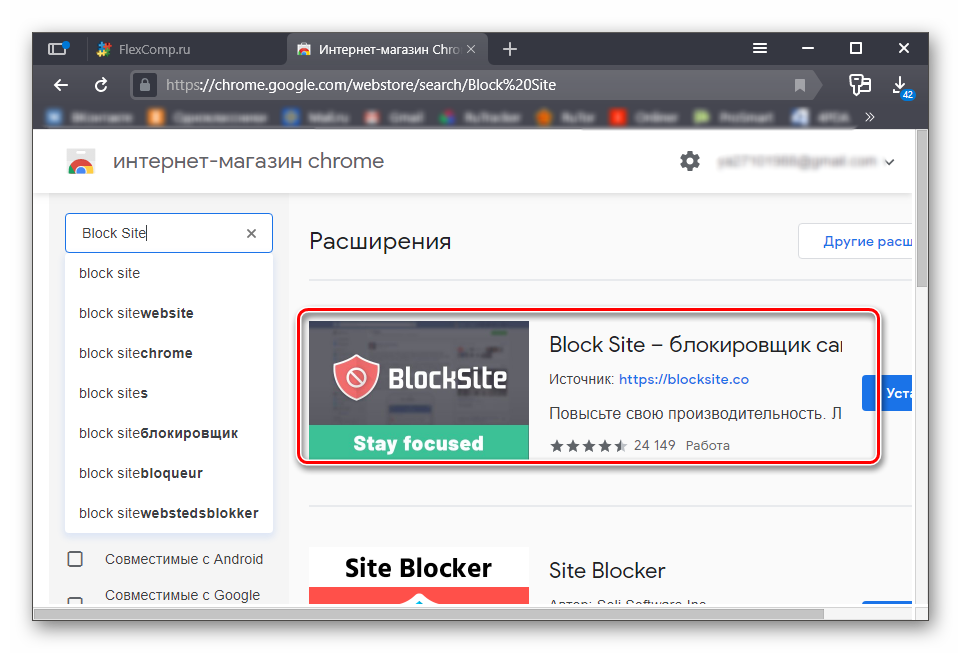Open the Block Site – блокировщик сайтов title
The width and height of the screenshot is (961, 653).
[x=696, y=345]
